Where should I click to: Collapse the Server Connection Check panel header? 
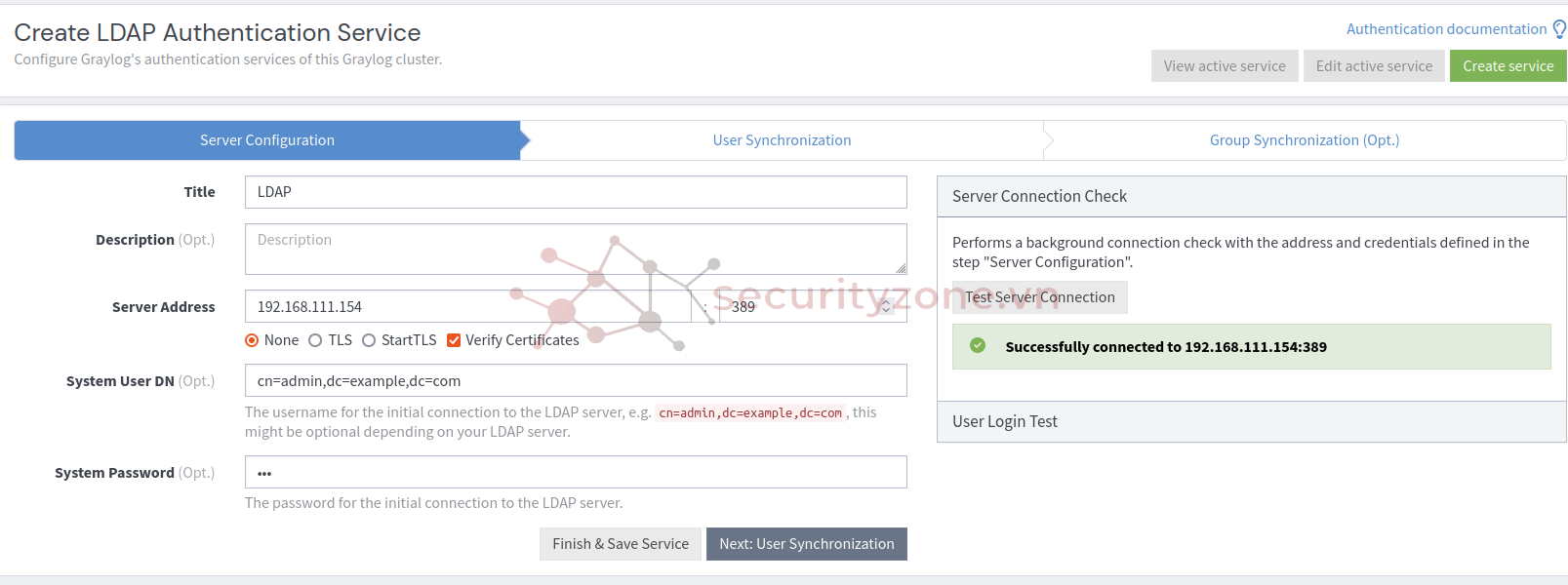tap(1252, 196)
